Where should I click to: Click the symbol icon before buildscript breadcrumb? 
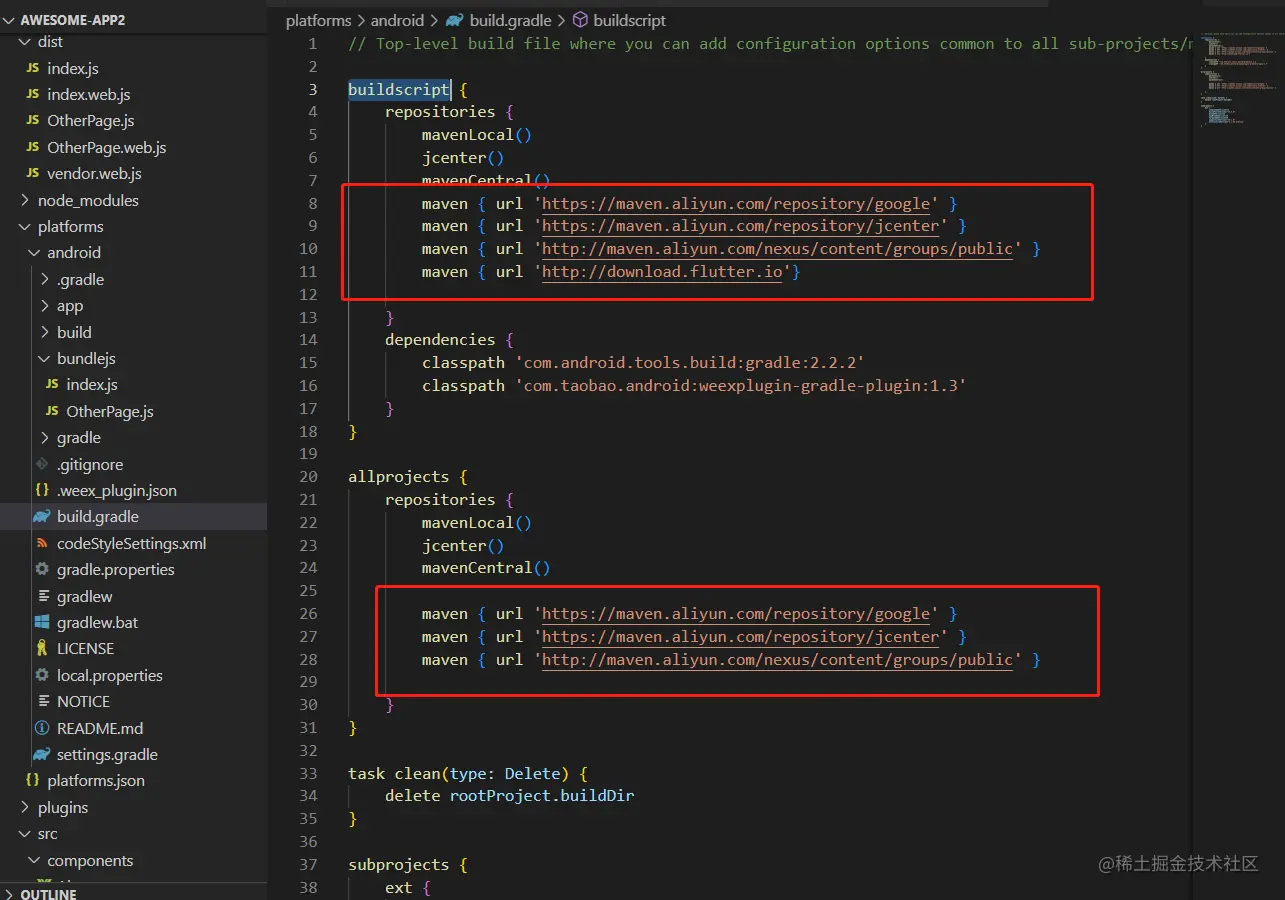pyautogui.click(x=580, y=20)
